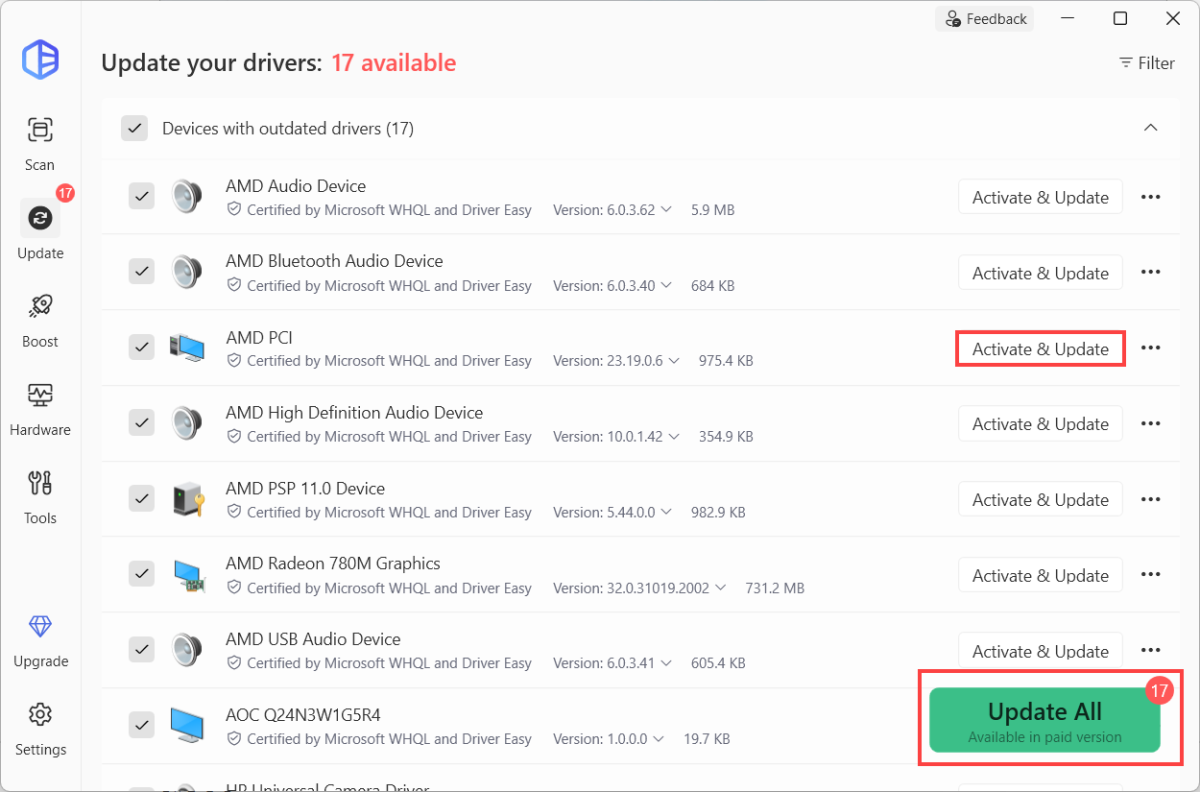The height and width of the screenshot is (792, 1200).
Task: Open the Scan section
Action: [x=40, y=144]
